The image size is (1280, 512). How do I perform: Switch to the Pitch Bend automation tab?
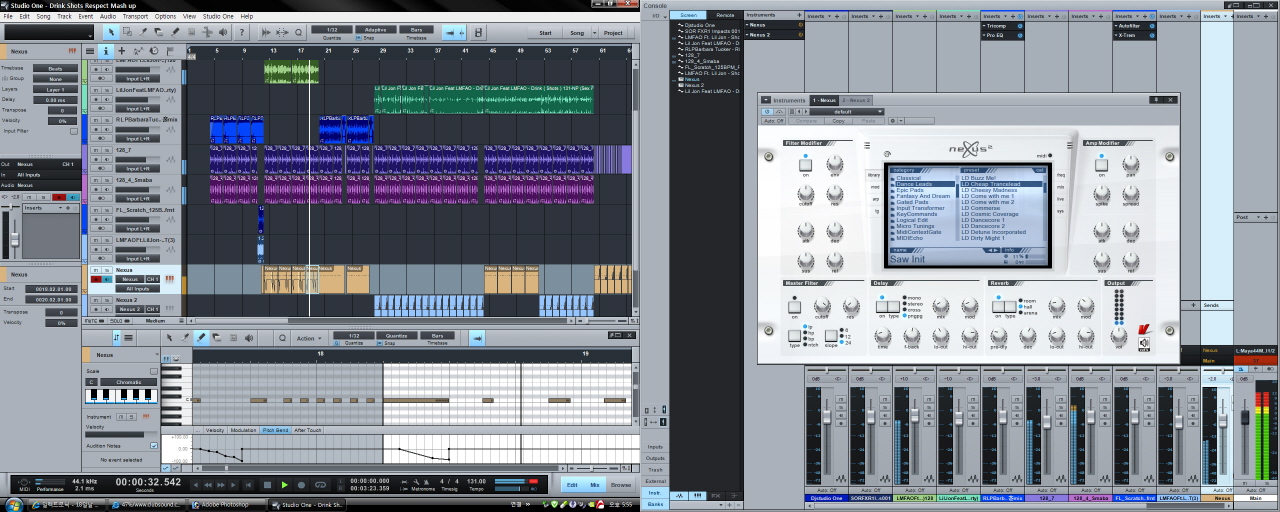click(275, 430)
